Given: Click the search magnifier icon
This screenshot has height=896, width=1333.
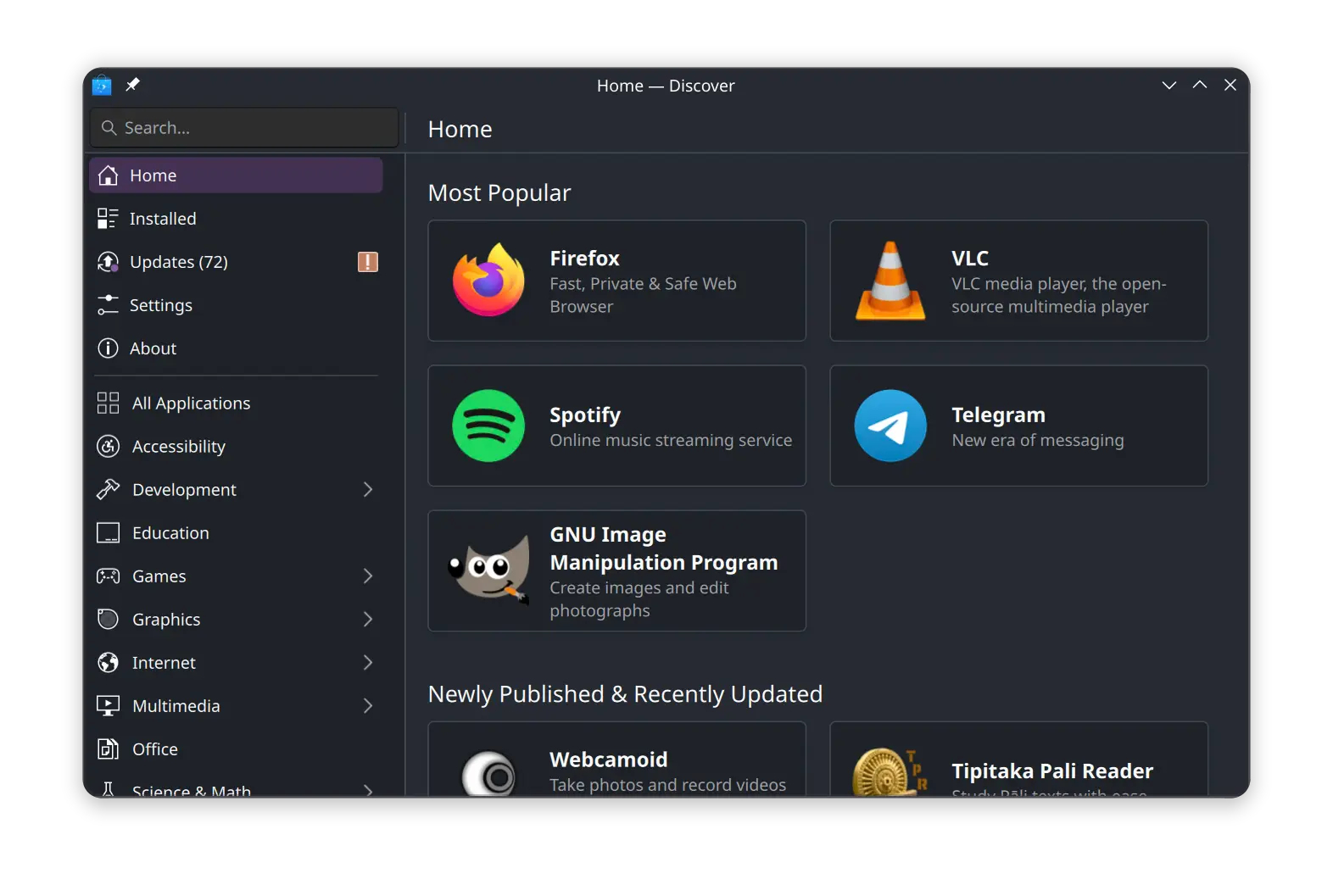Looking at the screenshot, I should 109,128.
